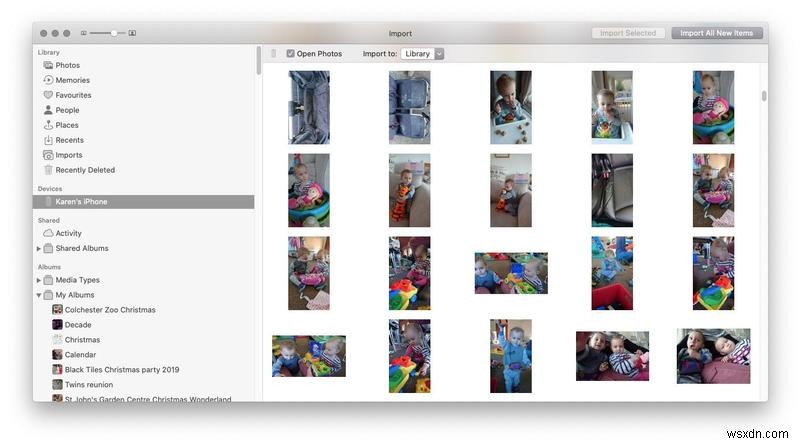
Task: Select the dark car seat photo
Action: pos(612,190)
